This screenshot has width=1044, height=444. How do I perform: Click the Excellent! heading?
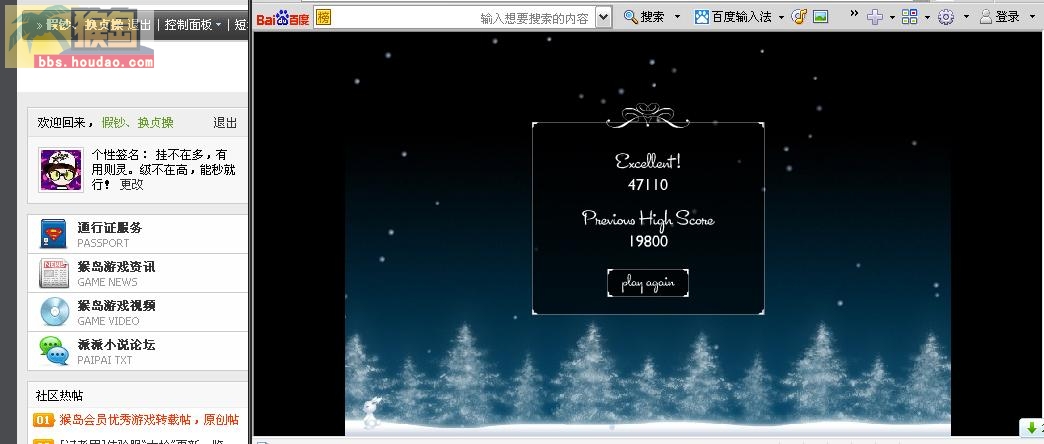648,161
